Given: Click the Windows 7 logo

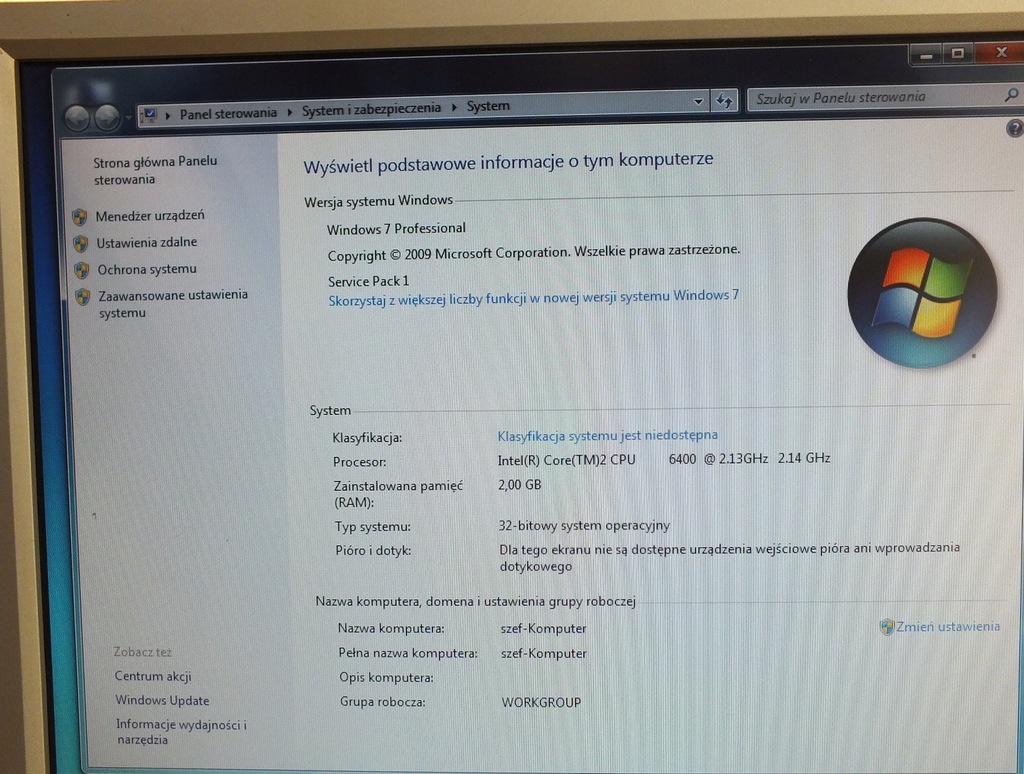Looking at the screenshot, I should coord(922,293).
